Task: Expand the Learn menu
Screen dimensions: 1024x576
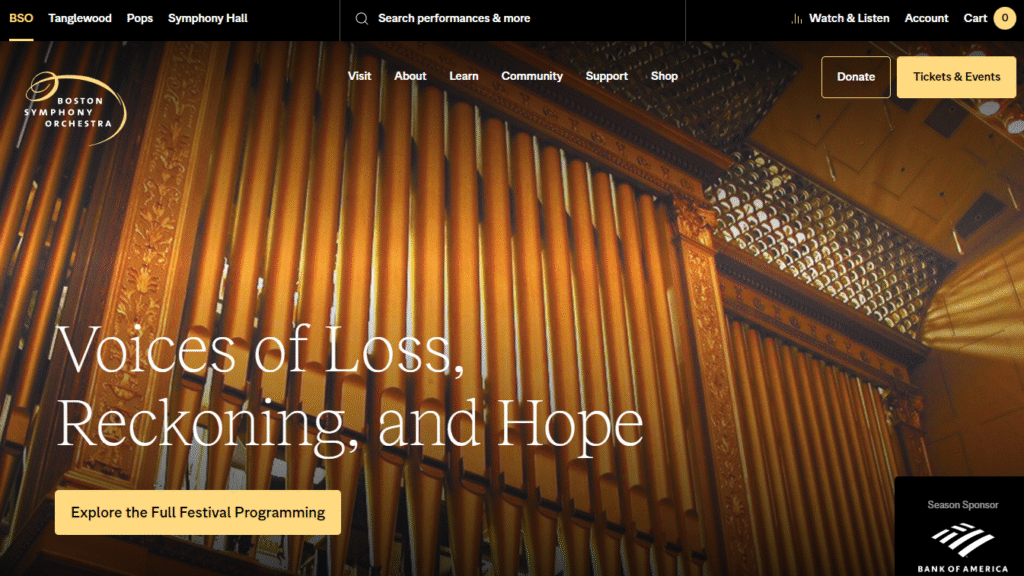Action: (464, 76)
